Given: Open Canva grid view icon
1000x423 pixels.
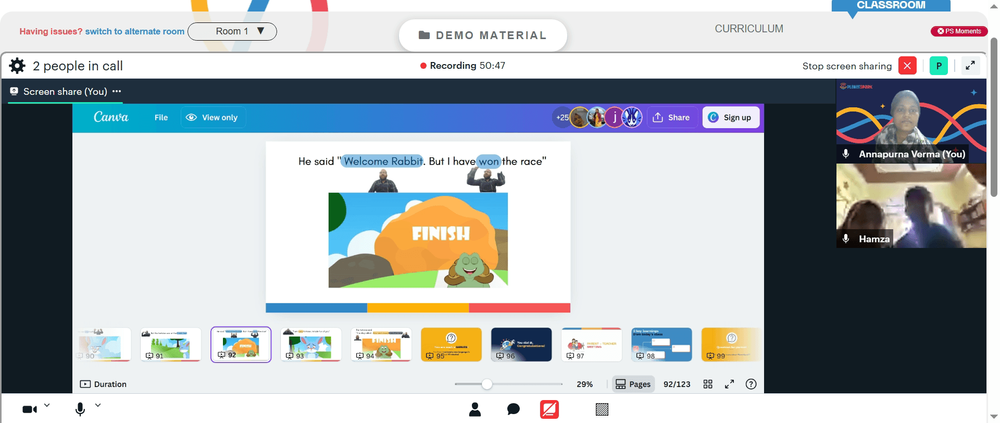Looking at the screenshot, I should click(x=707, y=384).
